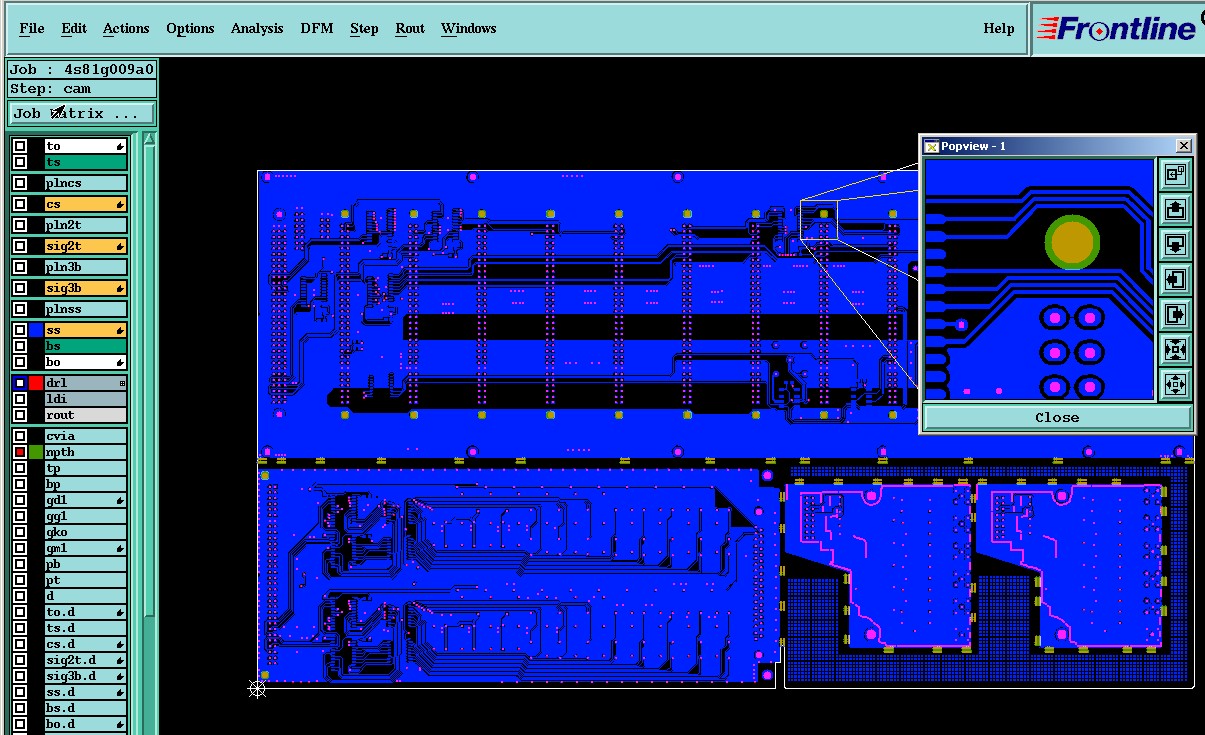Viewport: 1205px width, 735px height.
Task: Toggle the checkbox for layer bs
Action: click(x=20, y=346)
